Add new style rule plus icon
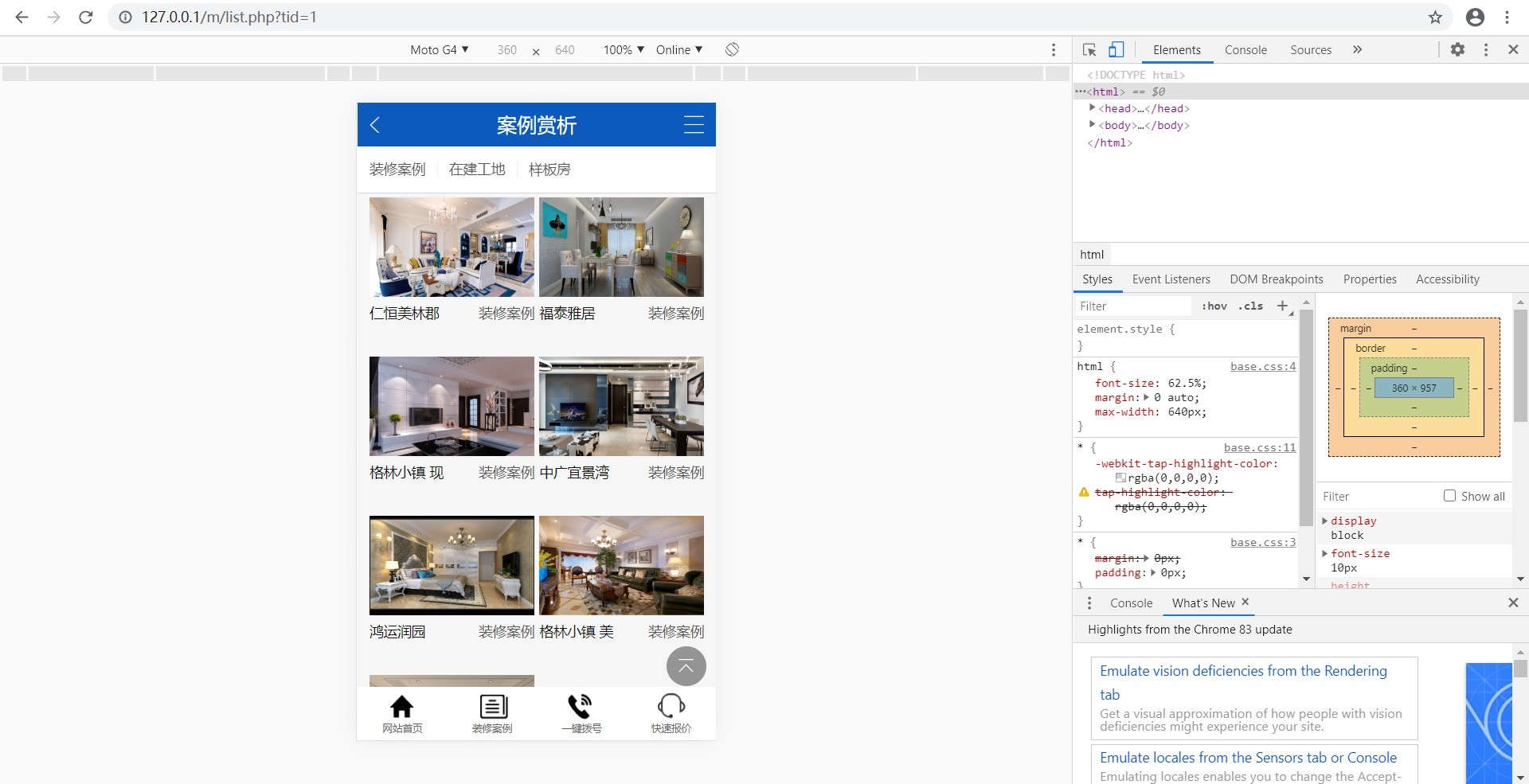The height and width of the screenshot is (784, 1529). 1282,306
